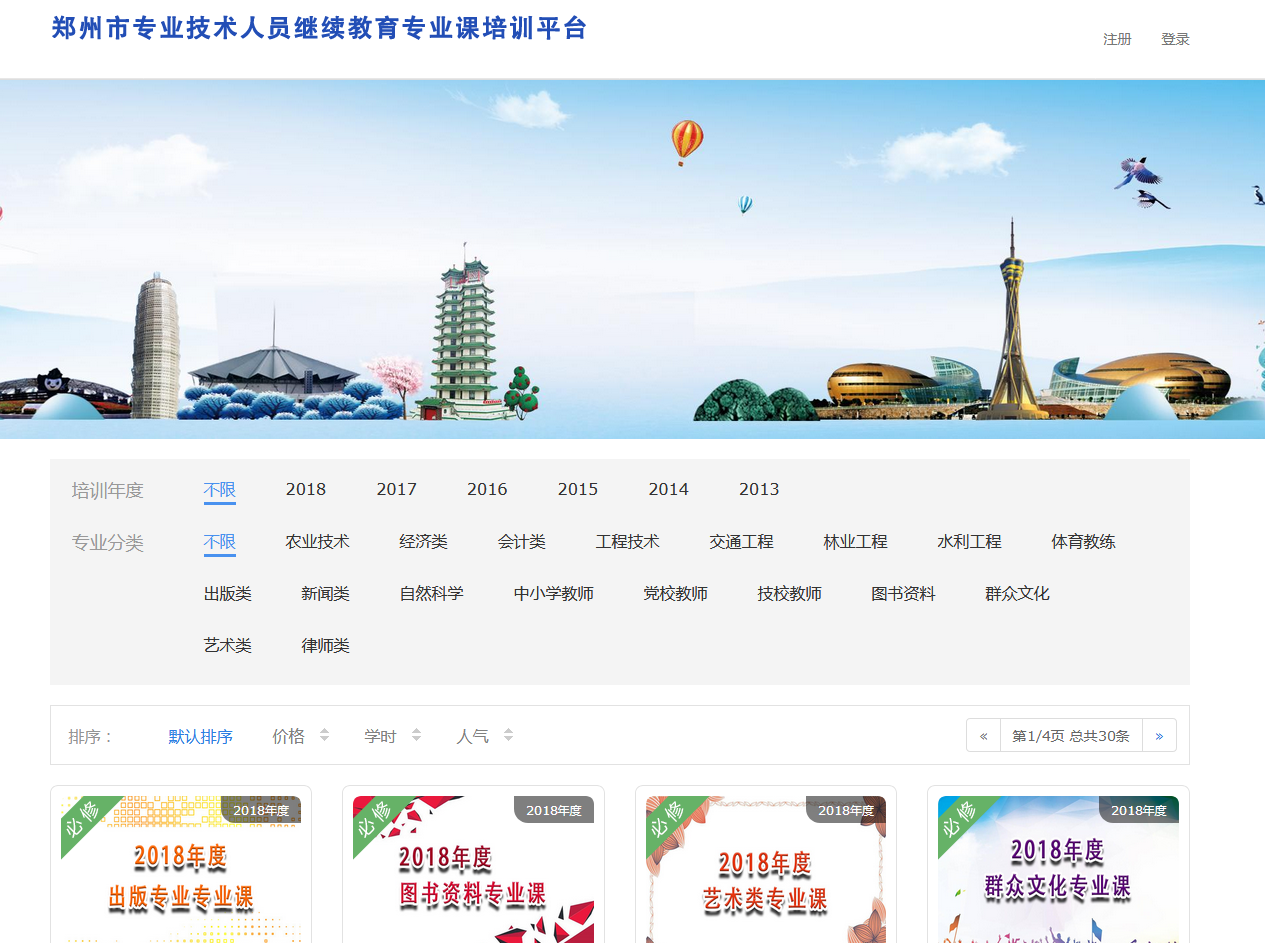This screenshot has width=1265, height=943.
Task: Sort courses by price arrows icon
Action: [x=324, y=736]
